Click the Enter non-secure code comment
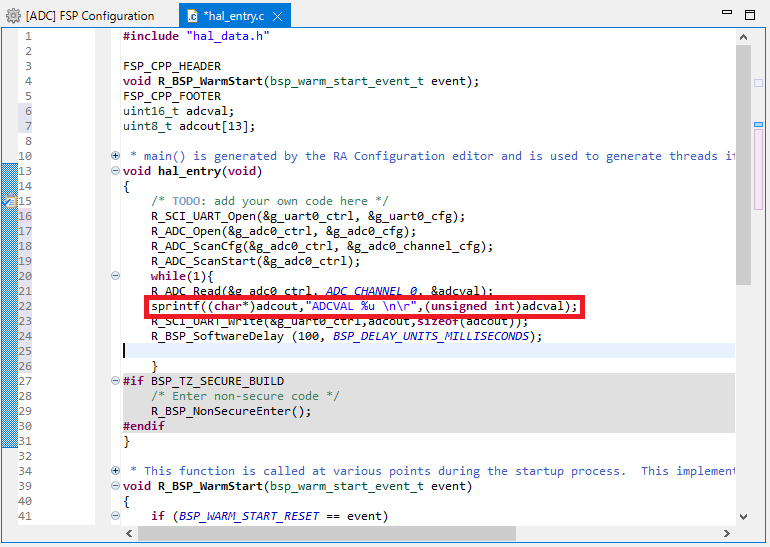 [x=245, y=396]
